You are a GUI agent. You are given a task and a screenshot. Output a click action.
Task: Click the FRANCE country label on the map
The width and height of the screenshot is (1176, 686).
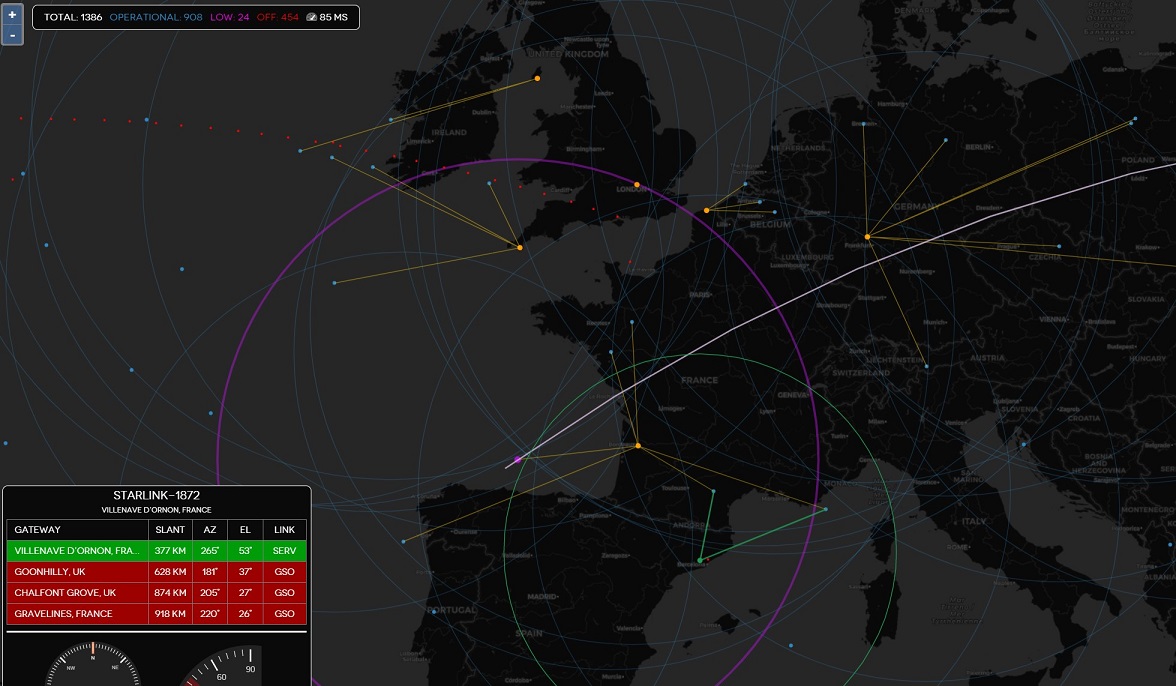(x=700, y=380)
